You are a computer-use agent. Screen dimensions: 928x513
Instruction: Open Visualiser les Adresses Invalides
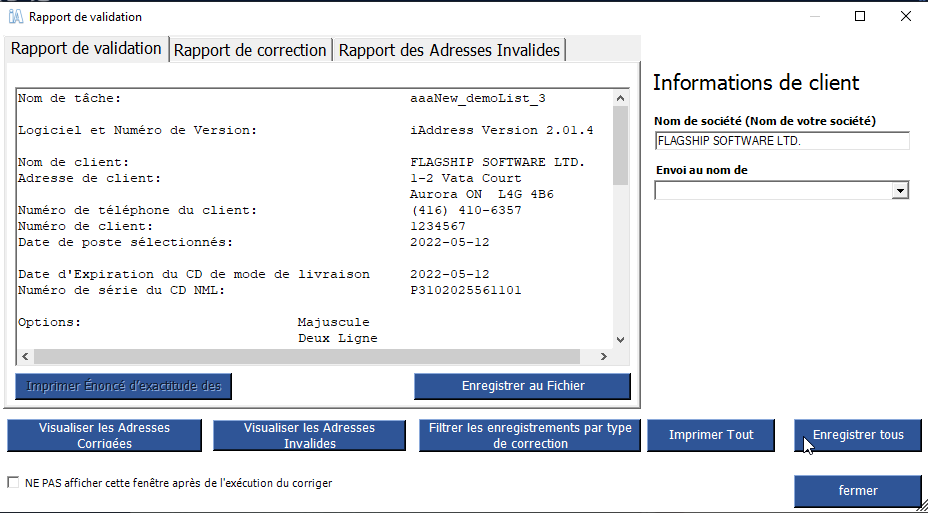(x=309, y=435)
